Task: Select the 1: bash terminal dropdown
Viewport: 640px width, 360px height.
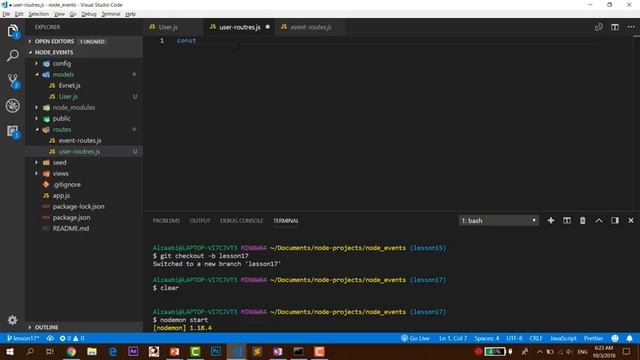Action: click(x=498, y=220)
